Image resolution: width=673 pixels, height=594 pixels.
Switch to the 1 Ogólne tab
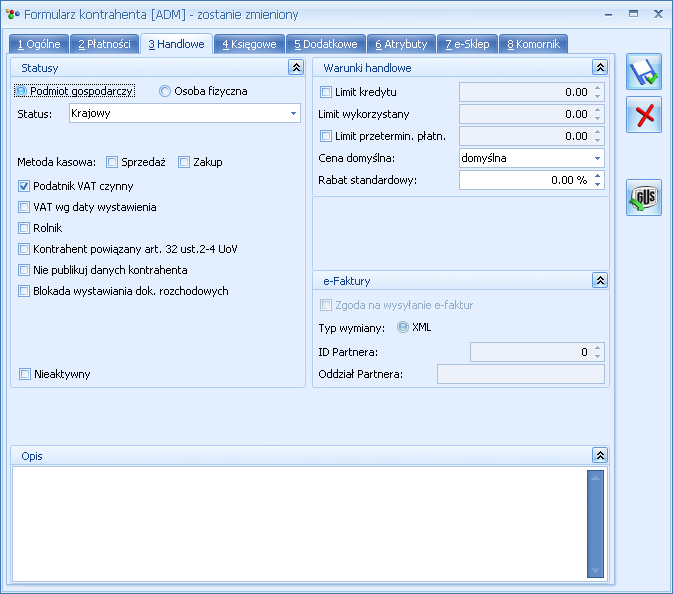coord(39,44)
